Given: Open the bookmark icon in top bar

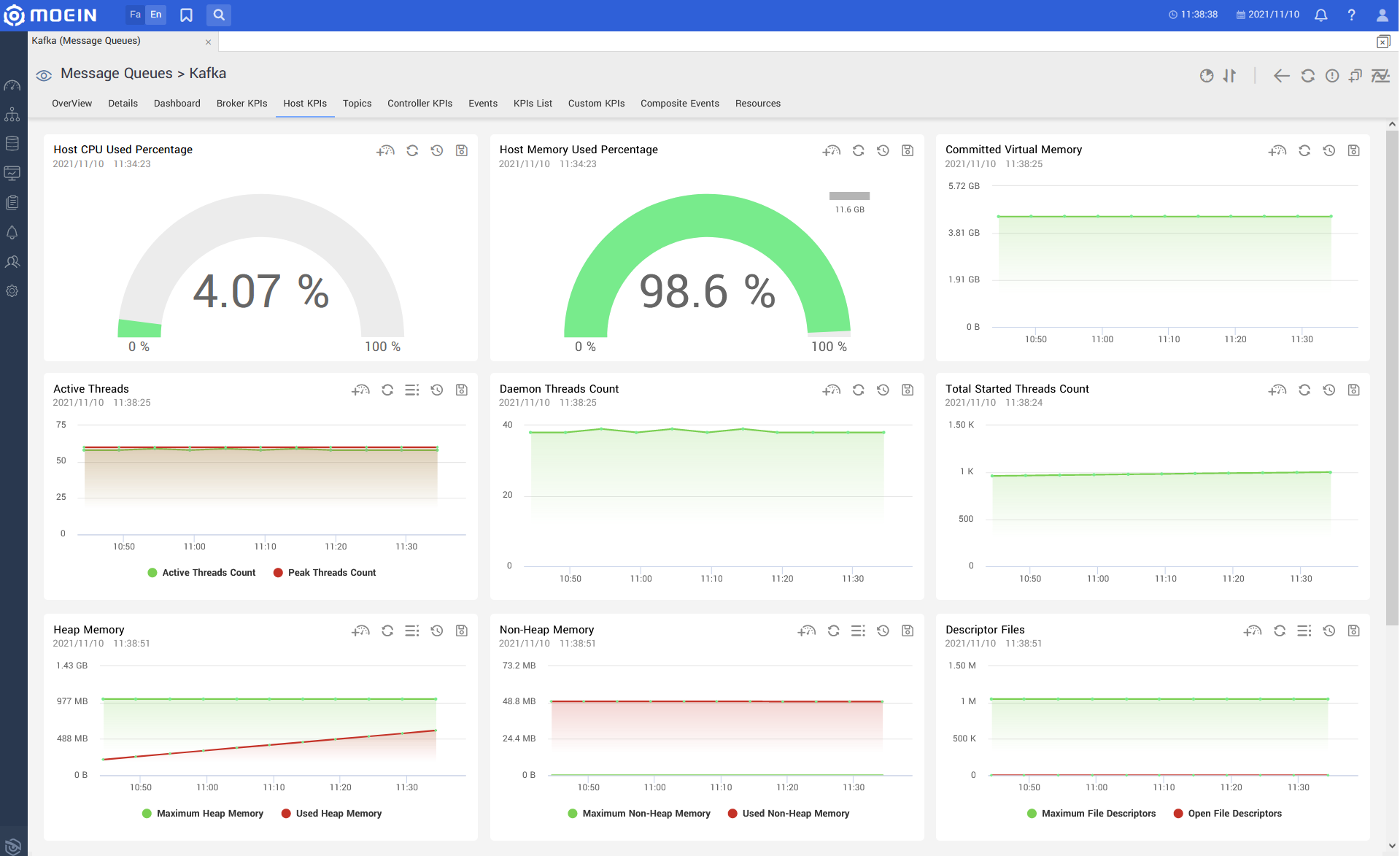Looking at the screenshot, I should click(x=187, y=15).
